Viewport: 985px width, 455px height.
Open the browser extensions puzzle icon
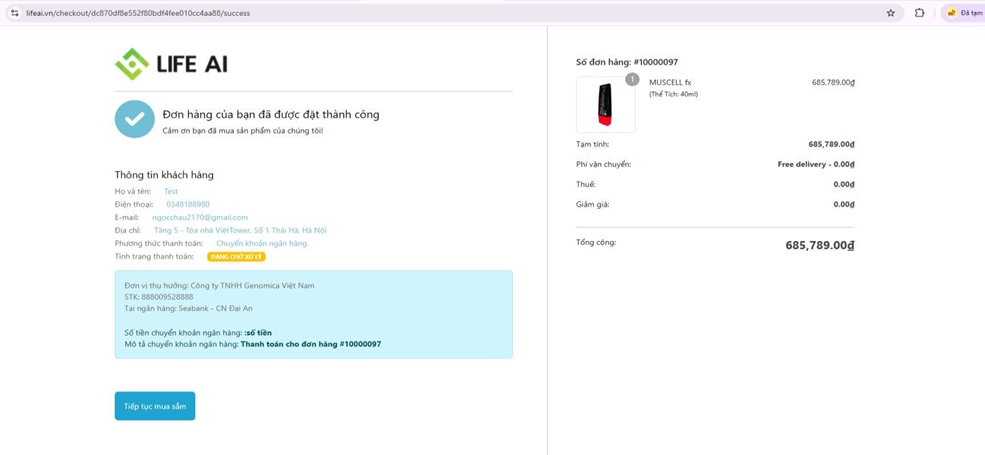coord(919,13)
